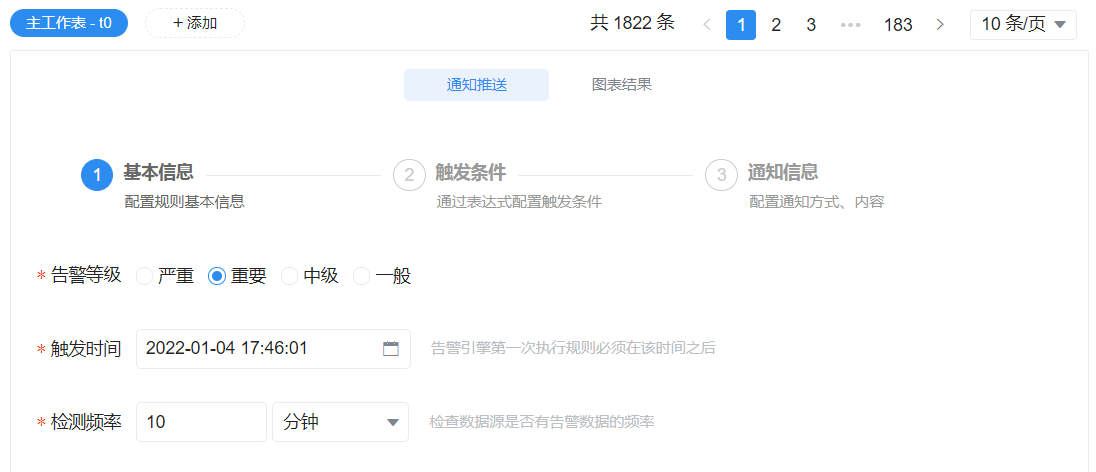
Task: Switch to the 通知推送 tab
Action: 476,85
